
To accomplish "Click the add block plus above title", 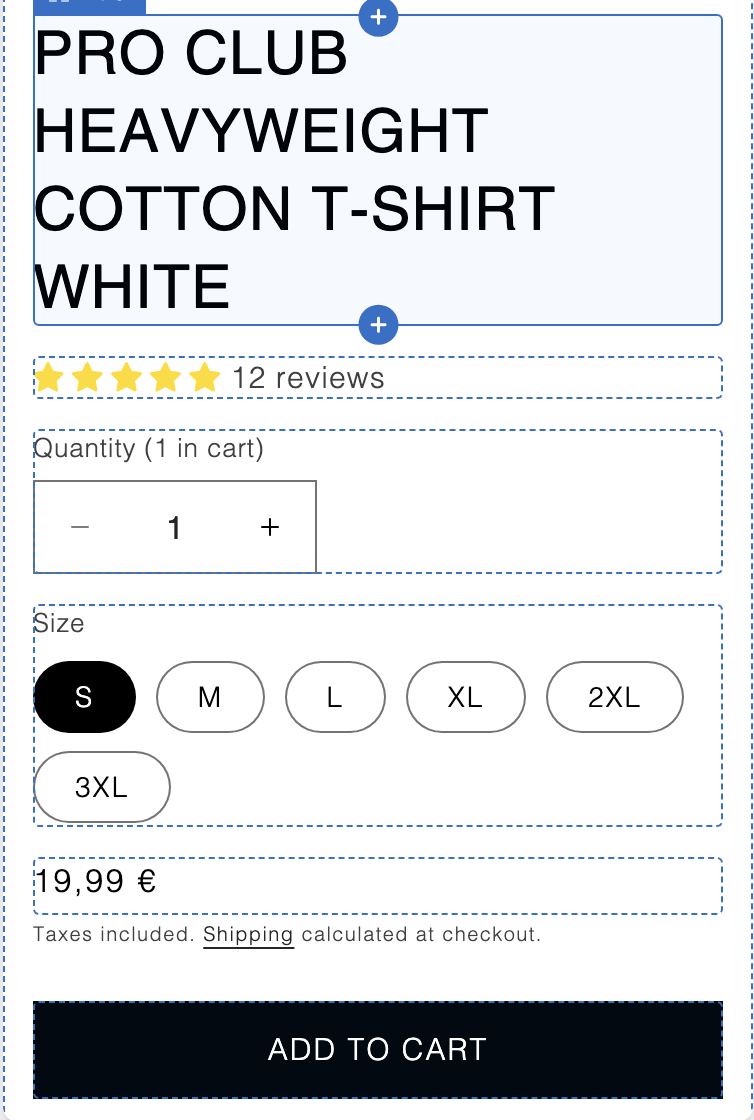I will (x=378, y=17).
